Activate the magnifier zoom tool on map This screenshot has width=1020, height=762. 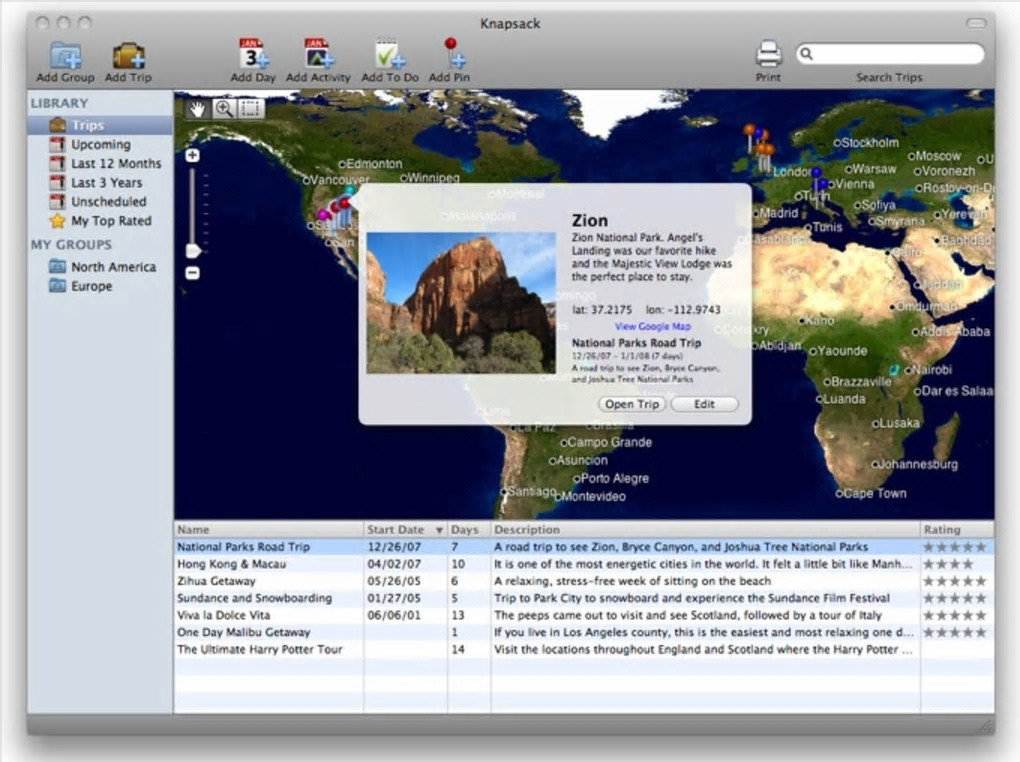coord(224,108)
